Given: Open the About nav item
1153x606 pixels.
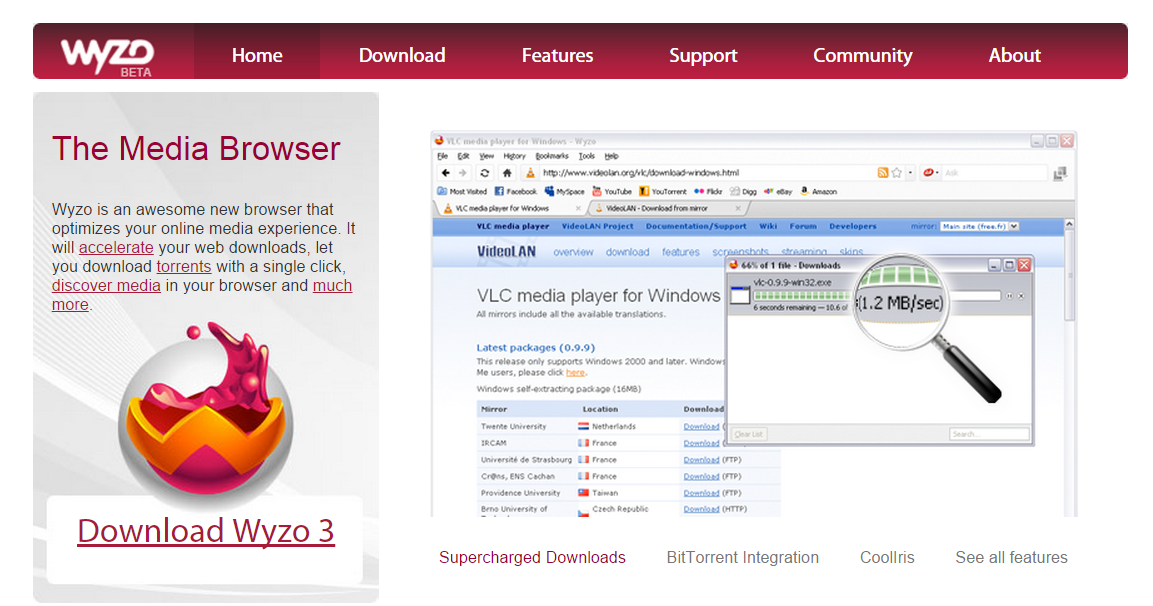Looking at the screenshot, I should point(1014,55).
